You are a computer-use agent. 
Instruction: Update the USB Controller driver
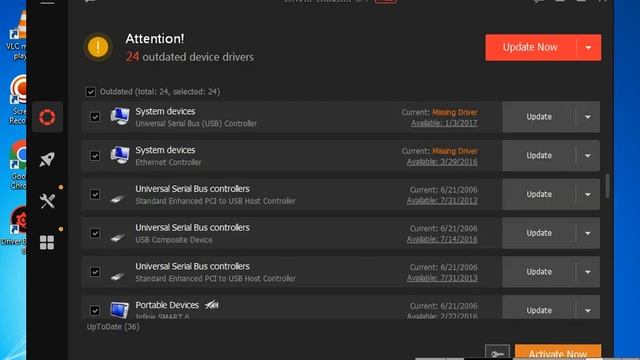pyautogui.click(x=539, y=117)
